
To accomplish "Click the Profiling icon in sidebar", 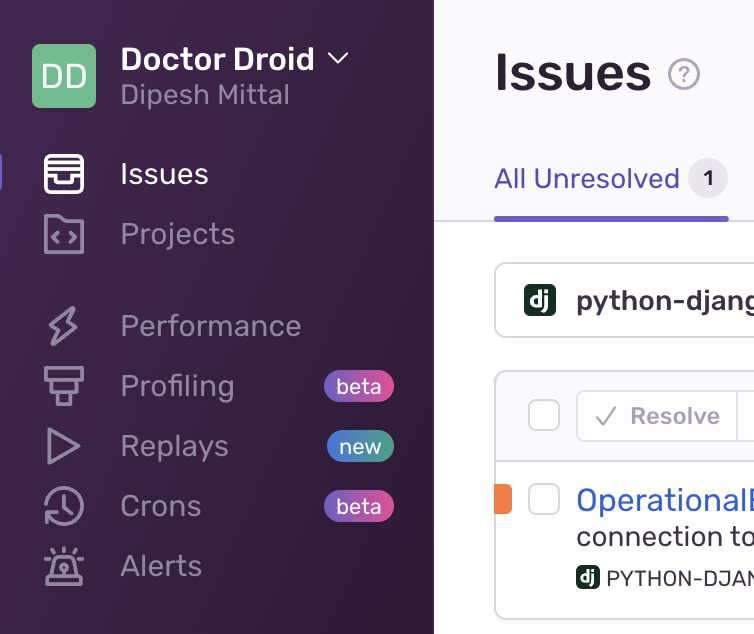I will pyautogui.click(x=64, y=386).
